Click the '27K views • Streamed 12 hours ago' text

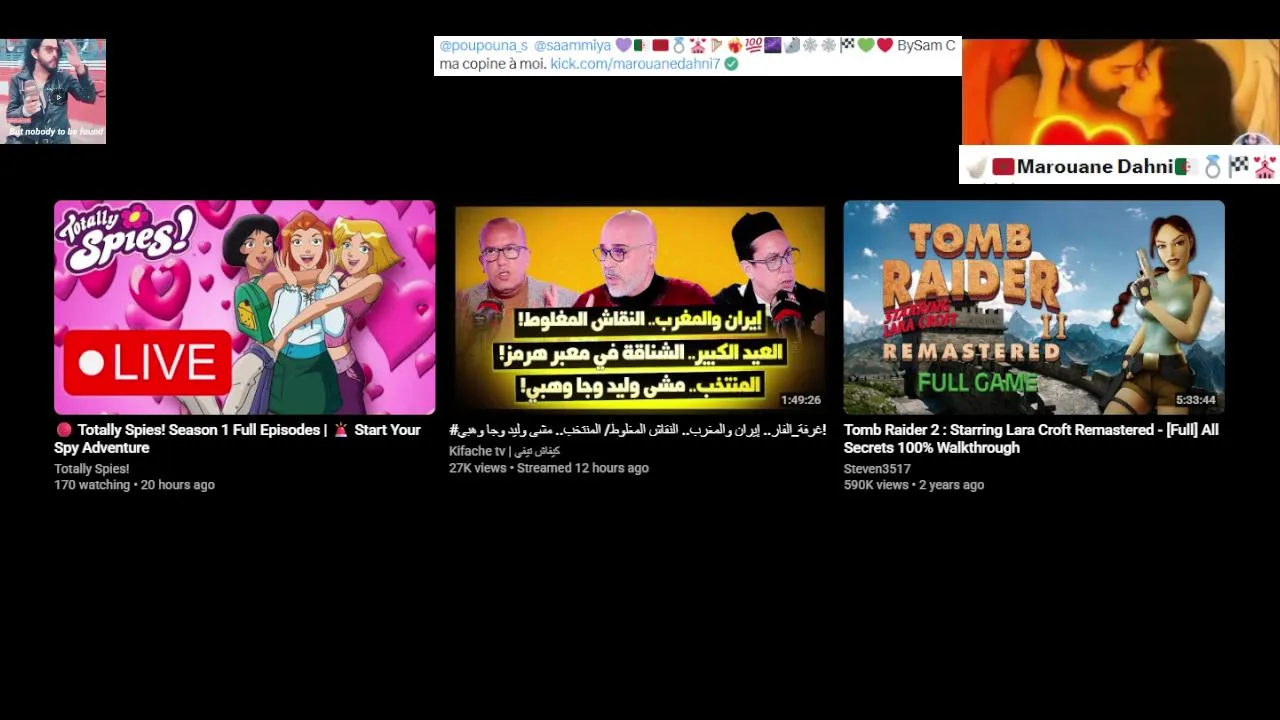point(549,468)
